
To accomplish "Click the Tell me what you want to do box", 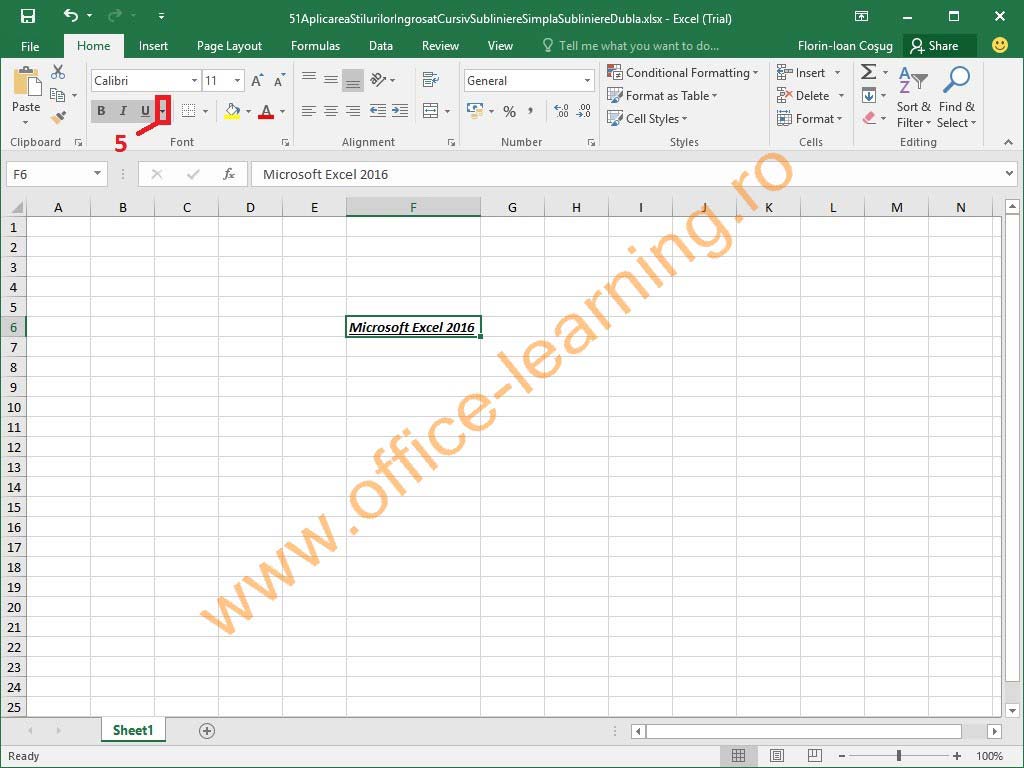I will point(631,46).
